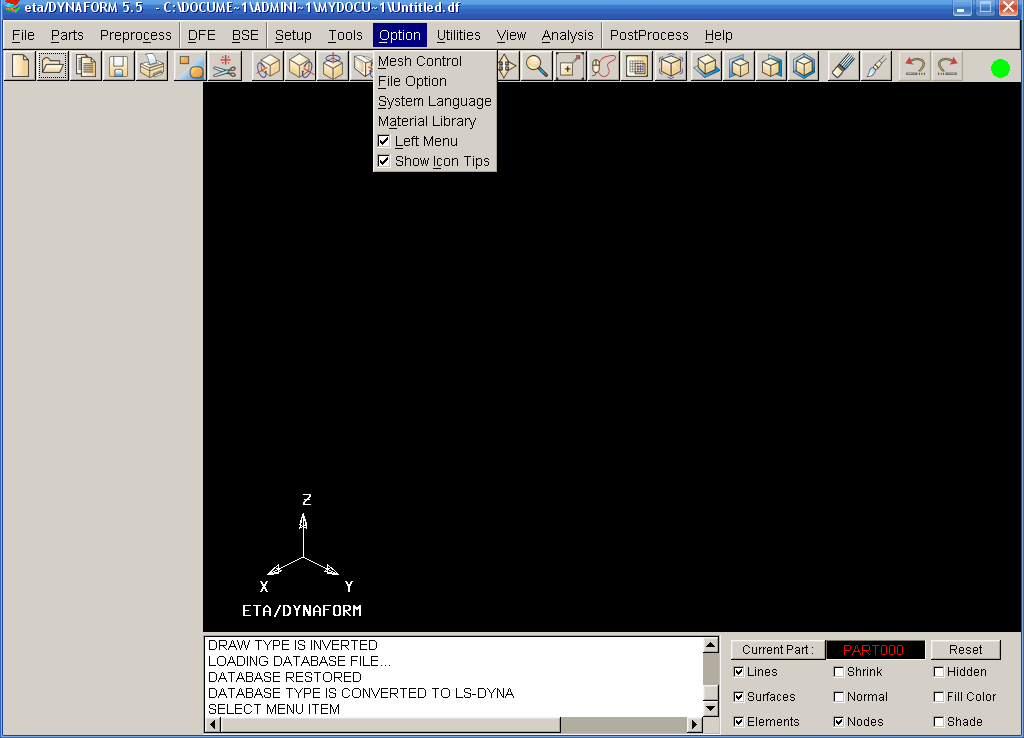Select System Language in the Option menu

434,101
